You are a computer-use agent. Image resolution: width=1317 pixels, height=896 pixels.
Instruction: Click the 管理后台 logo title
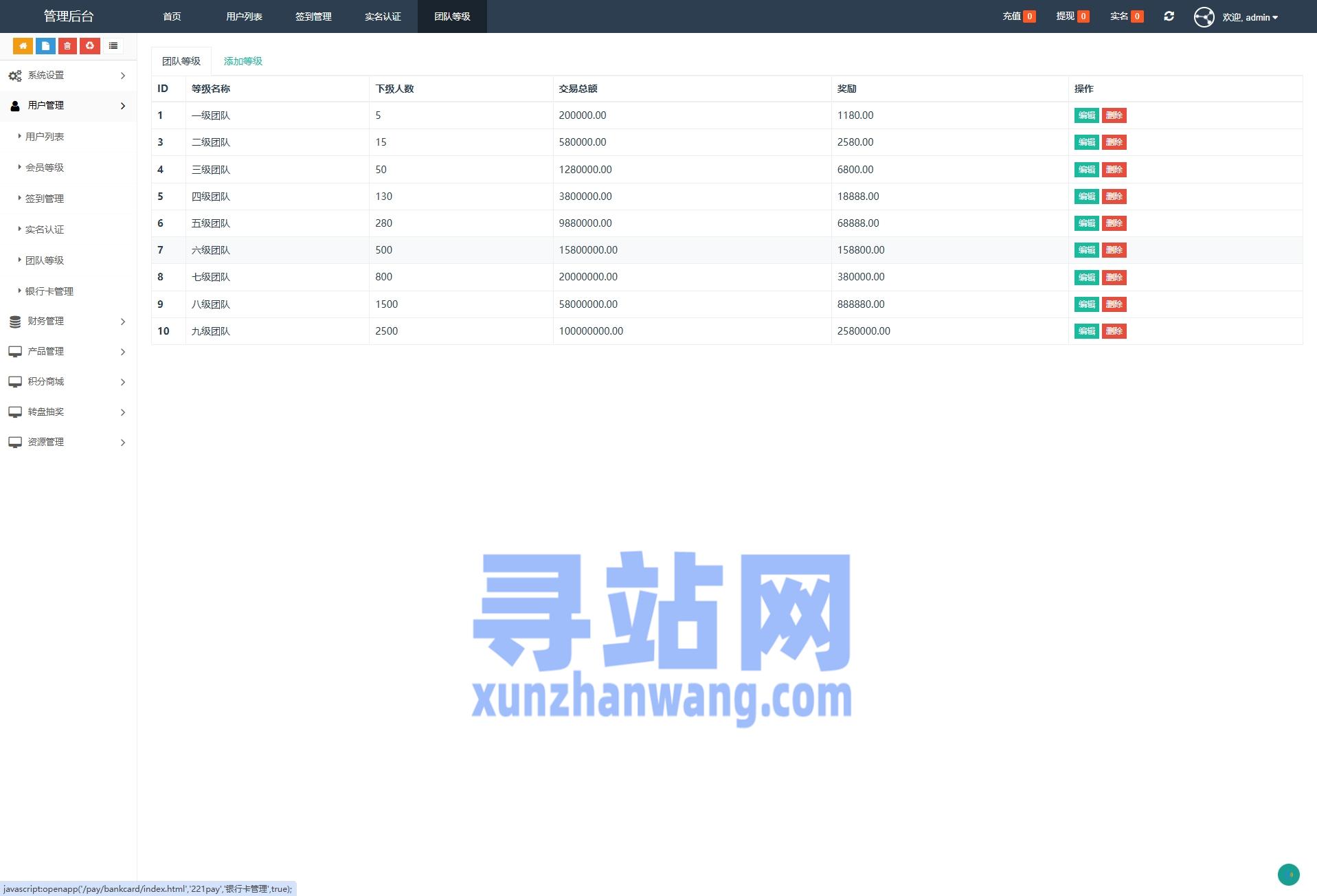tap(69, 16)
